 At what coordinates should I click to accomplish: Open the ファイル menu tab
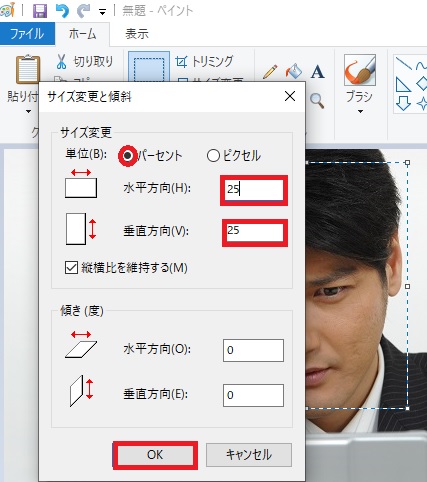point(27,34)
